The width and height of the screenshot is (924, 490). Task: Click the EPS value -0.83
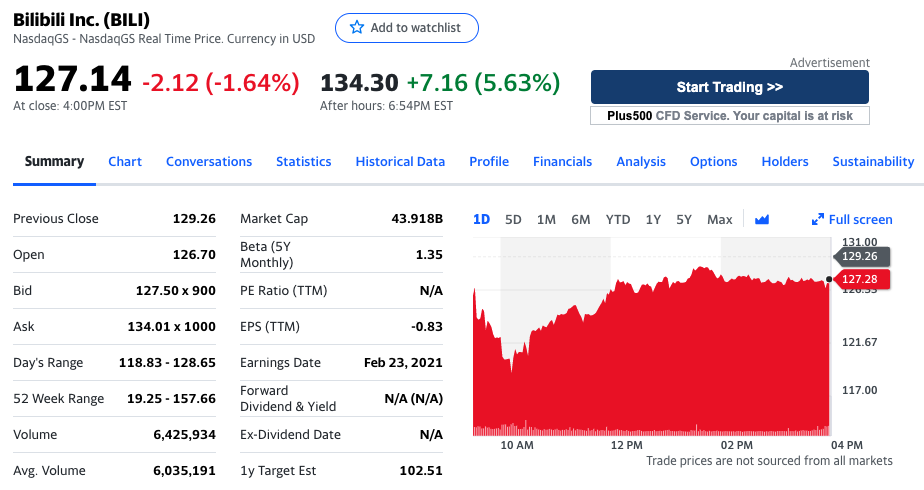click(x=427, y=326)
